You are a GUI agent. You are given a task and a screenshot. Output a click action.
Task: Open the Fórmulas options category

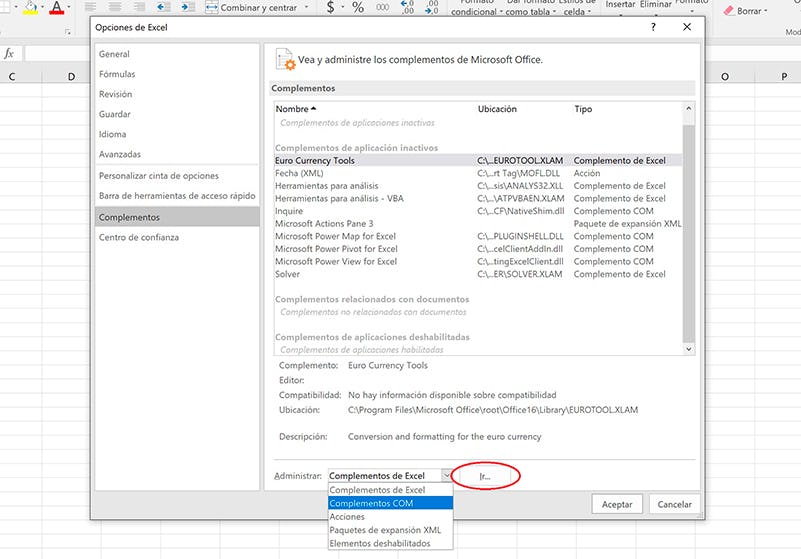117,74
